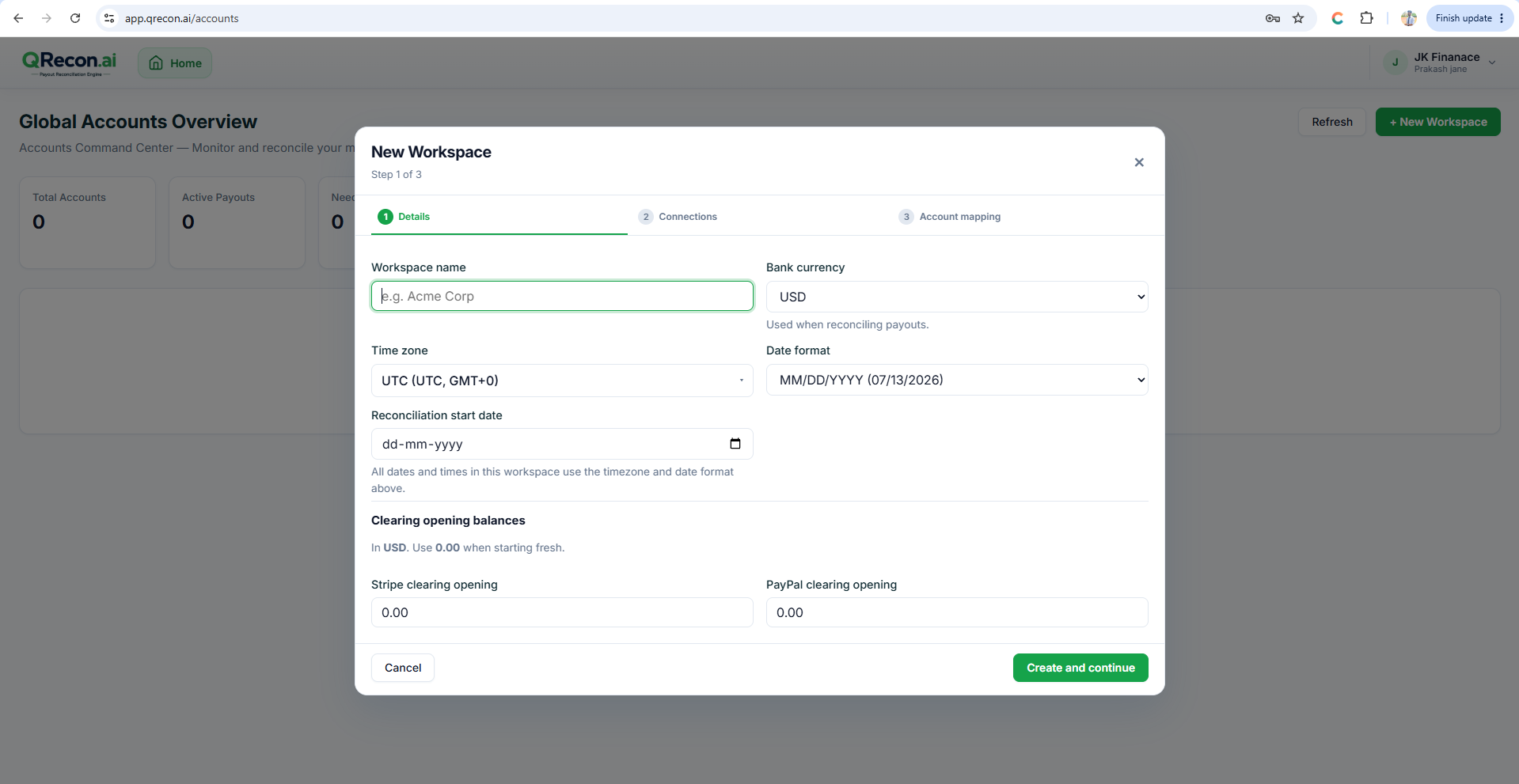Click the browser forward arrow
Screen dimensions: 1519x784
click(x=47, y=18)
